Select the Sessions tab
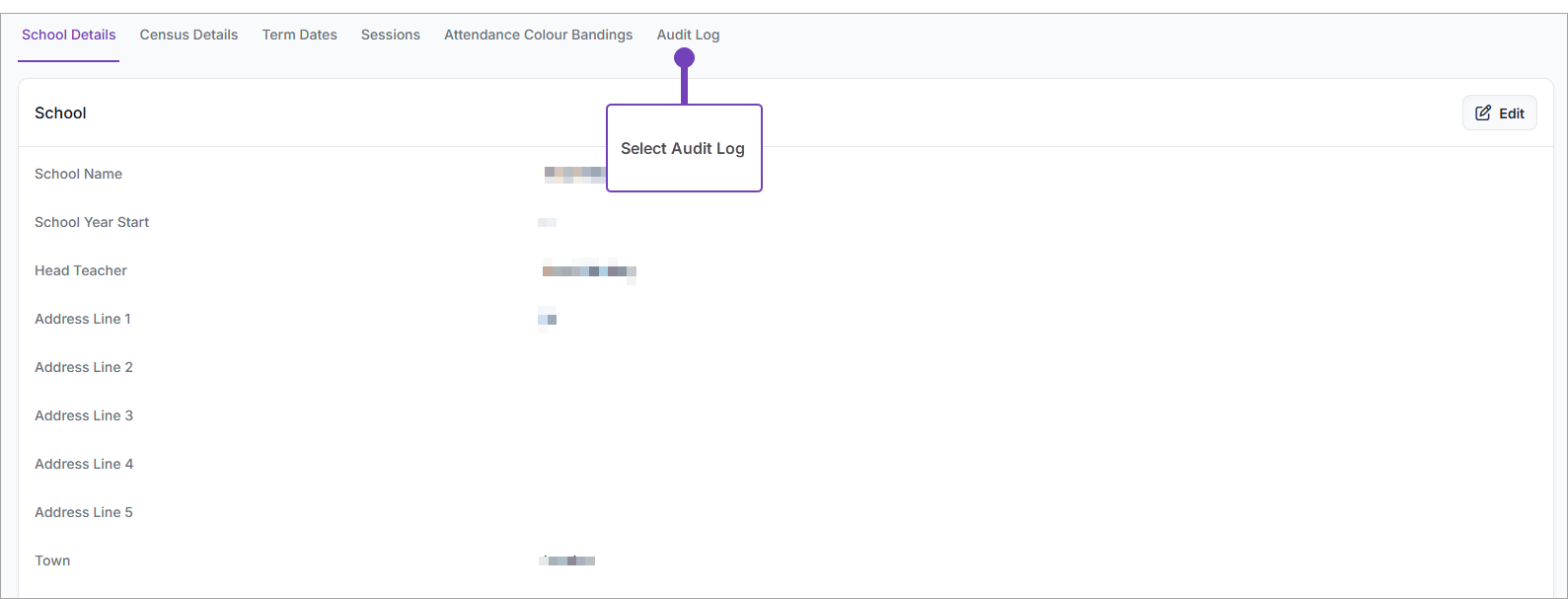 click(390, 35)
